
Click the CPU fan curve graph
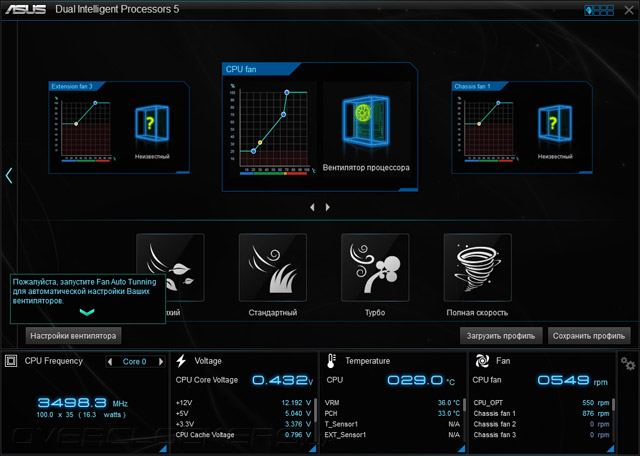pos(273,129)
